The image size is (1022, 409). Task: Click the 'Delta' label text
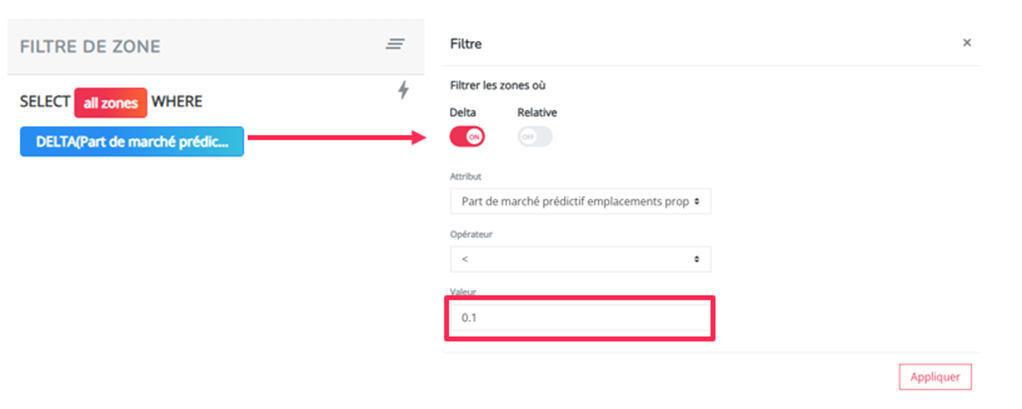[x=463, y=113]
